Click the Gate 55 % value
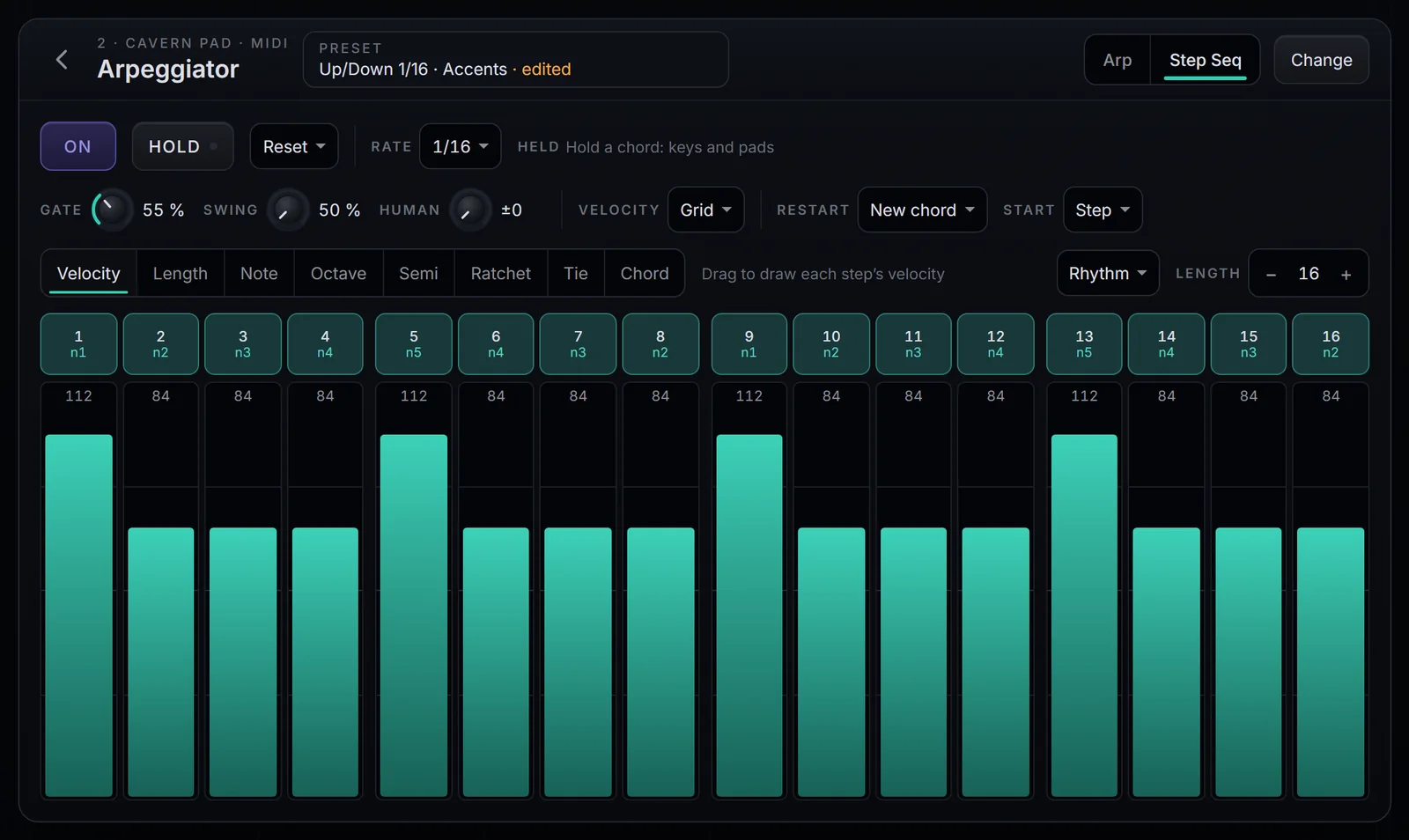The width and height of the screenshot is (1409, 840). click(163, 210)
